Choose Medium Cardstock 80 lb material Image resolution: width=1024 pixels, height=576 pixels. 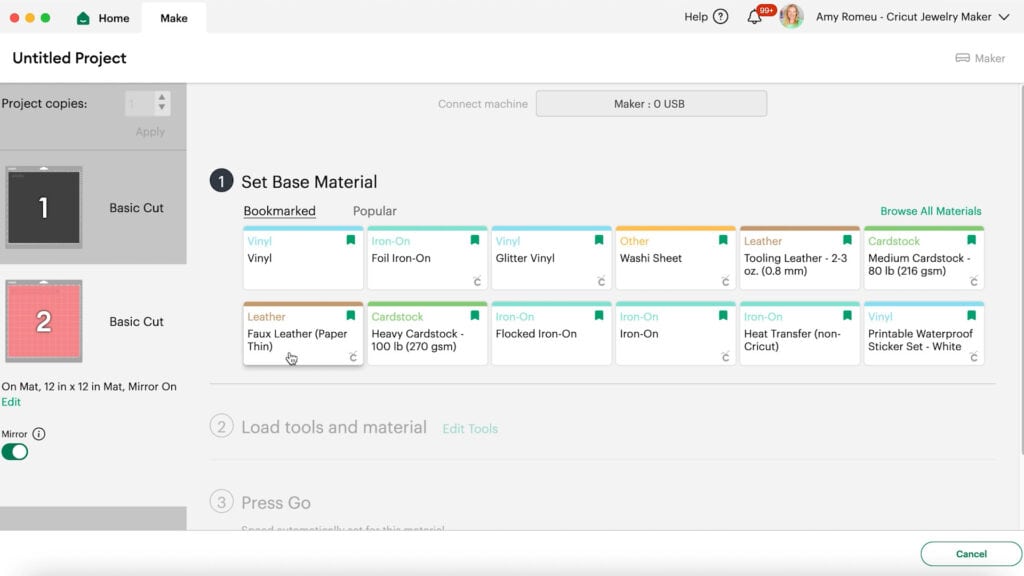click(x=923, y=258)
